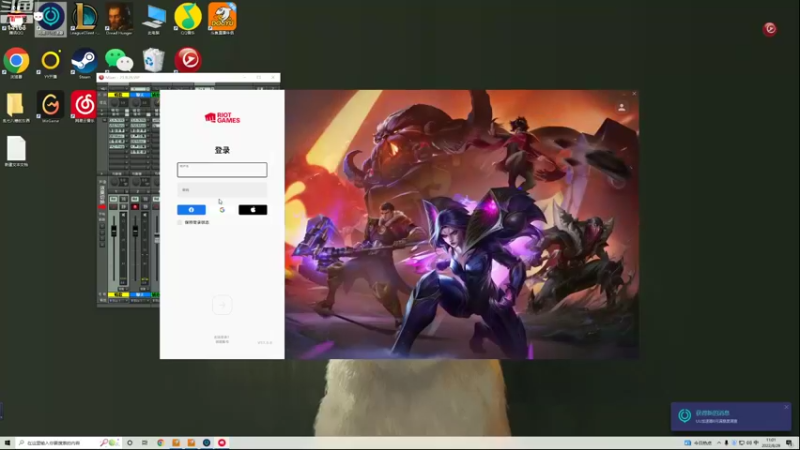Click the floating red round widget top-right
The image size is (800, 450).
770,29
